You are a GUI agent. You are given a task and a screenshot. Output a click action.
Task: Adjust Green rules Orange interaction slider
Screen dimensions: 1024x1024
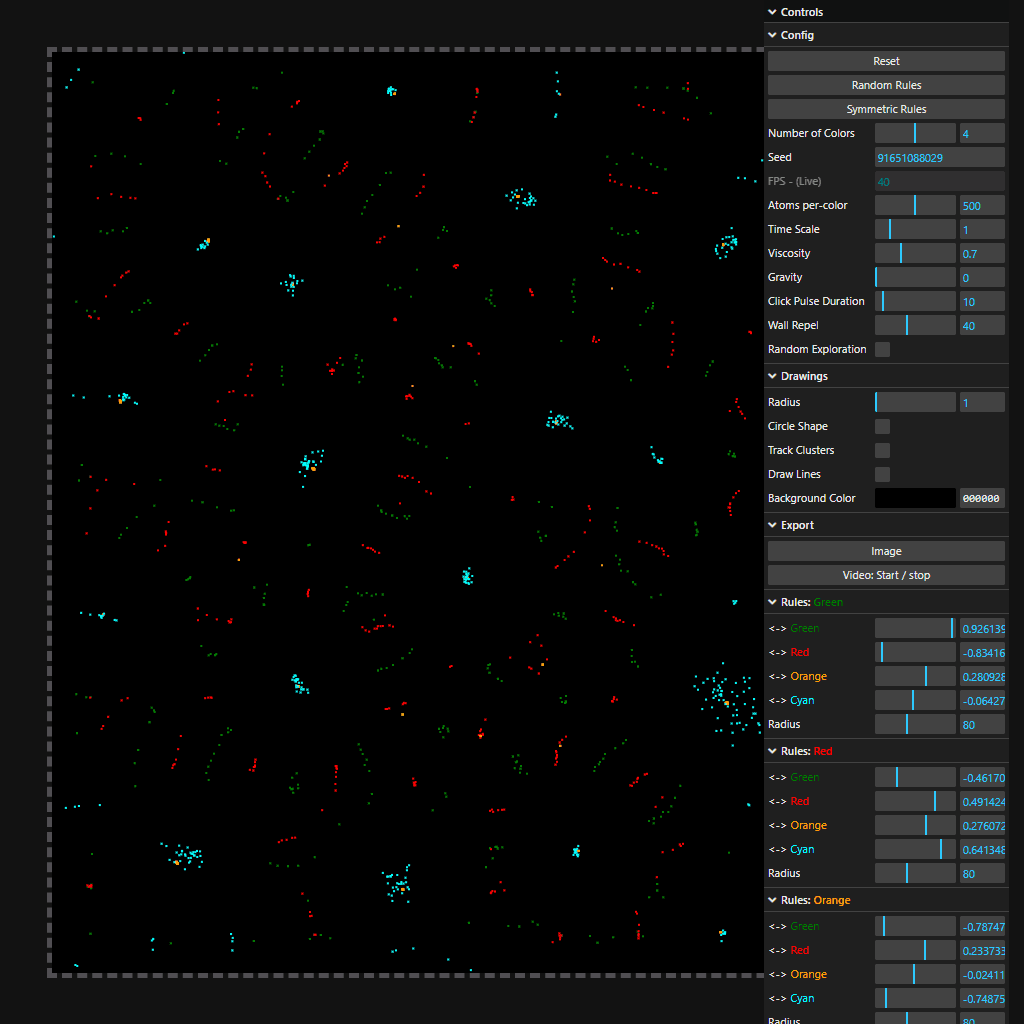tap(915, 677)
